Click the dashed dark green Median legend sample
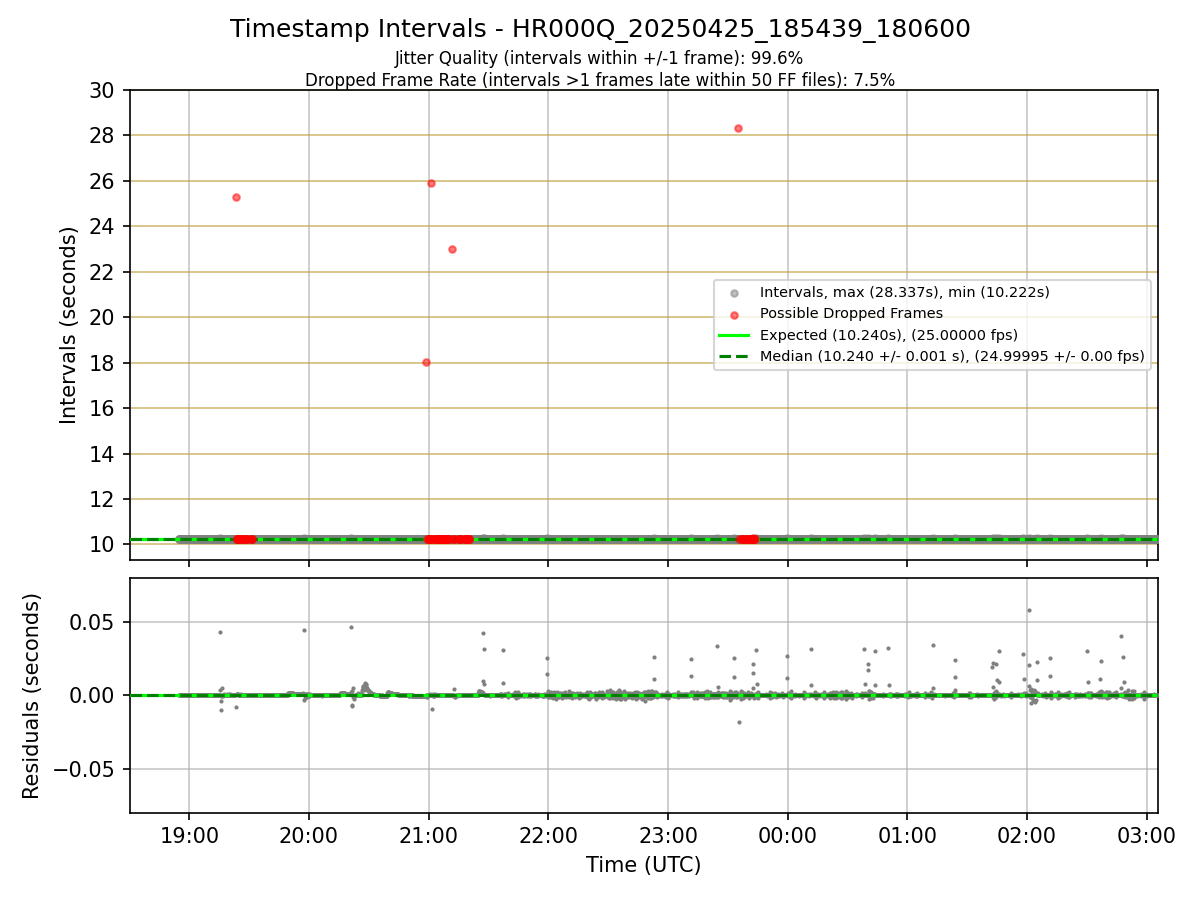Image resolution: width=1200 pixels, height=900 pixels. coord(734,356)
